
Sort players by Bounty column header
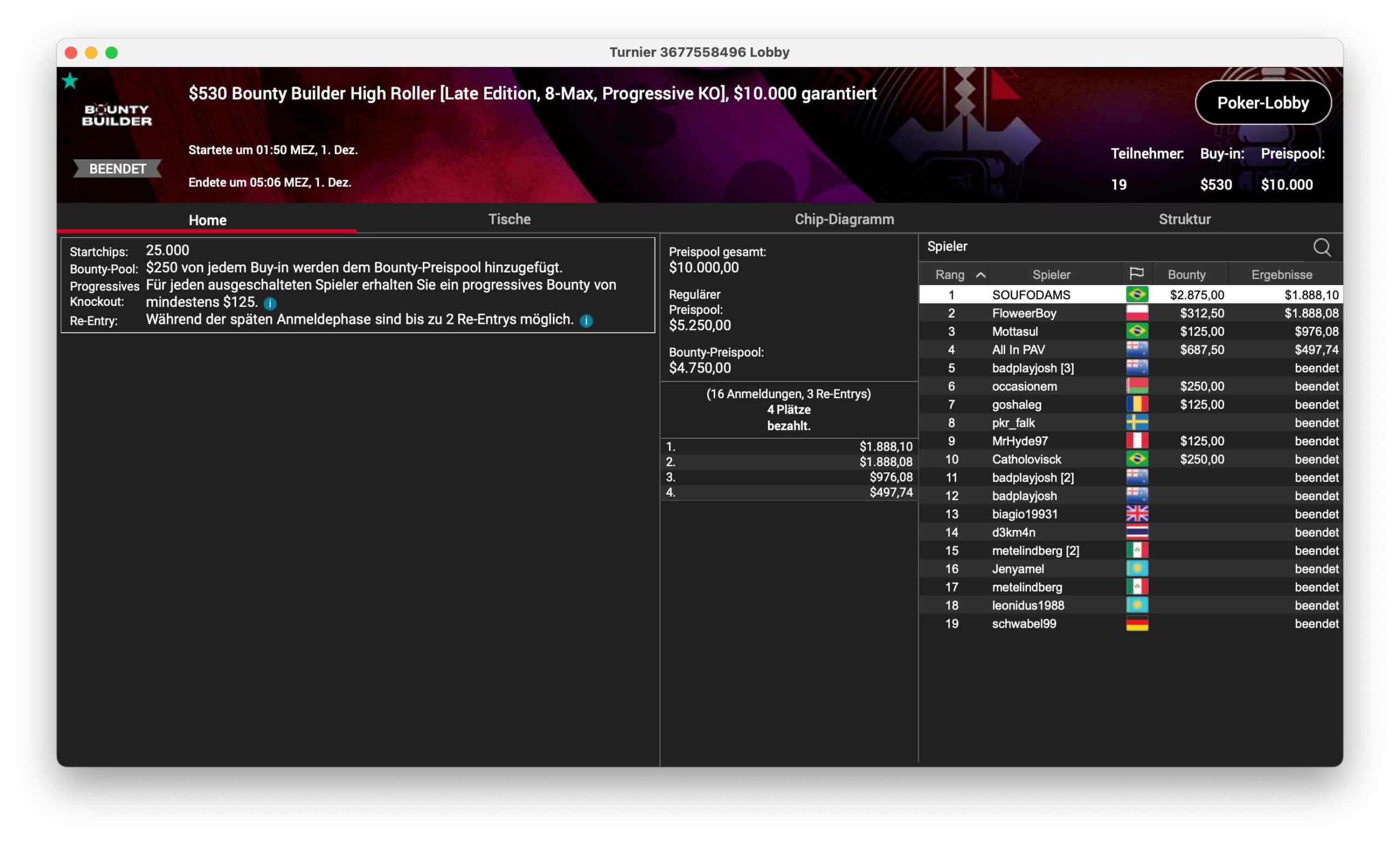1186,275
